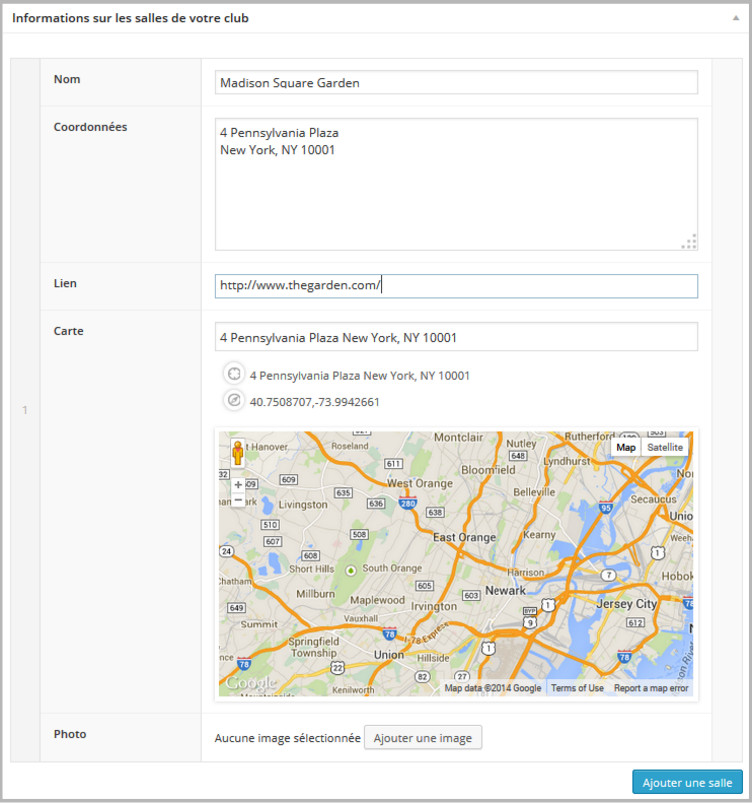The height and width of the screenshot is (803, 752).
Task: Click the Ajouter une image button
Action: click(x=423, y=738)
